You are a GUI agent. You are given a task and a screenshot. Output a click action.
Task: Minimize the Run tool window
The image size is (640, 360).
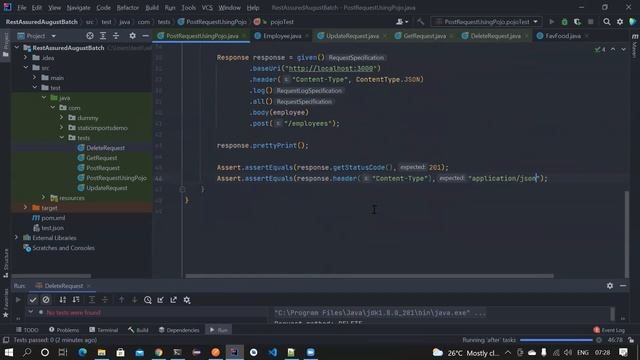click(x=623, y=286)
